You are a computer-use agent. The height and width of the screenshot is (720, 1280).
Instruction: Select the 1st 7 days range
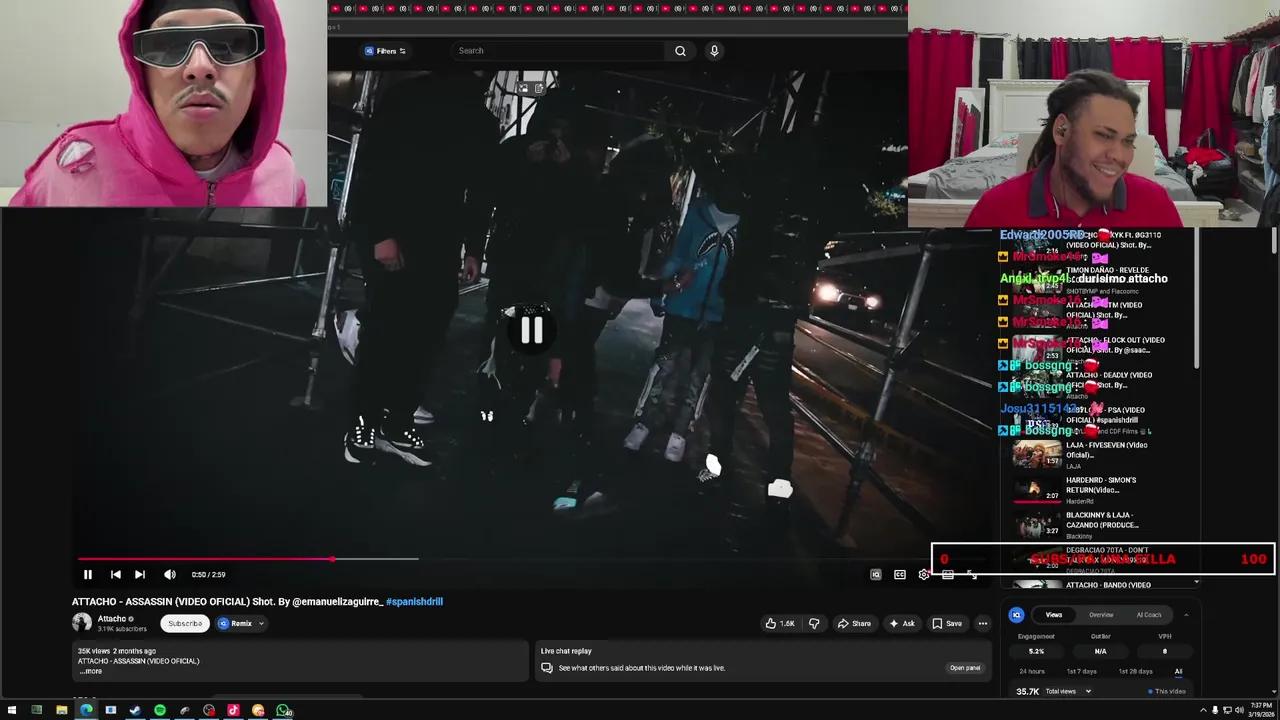click(1081, 671)
